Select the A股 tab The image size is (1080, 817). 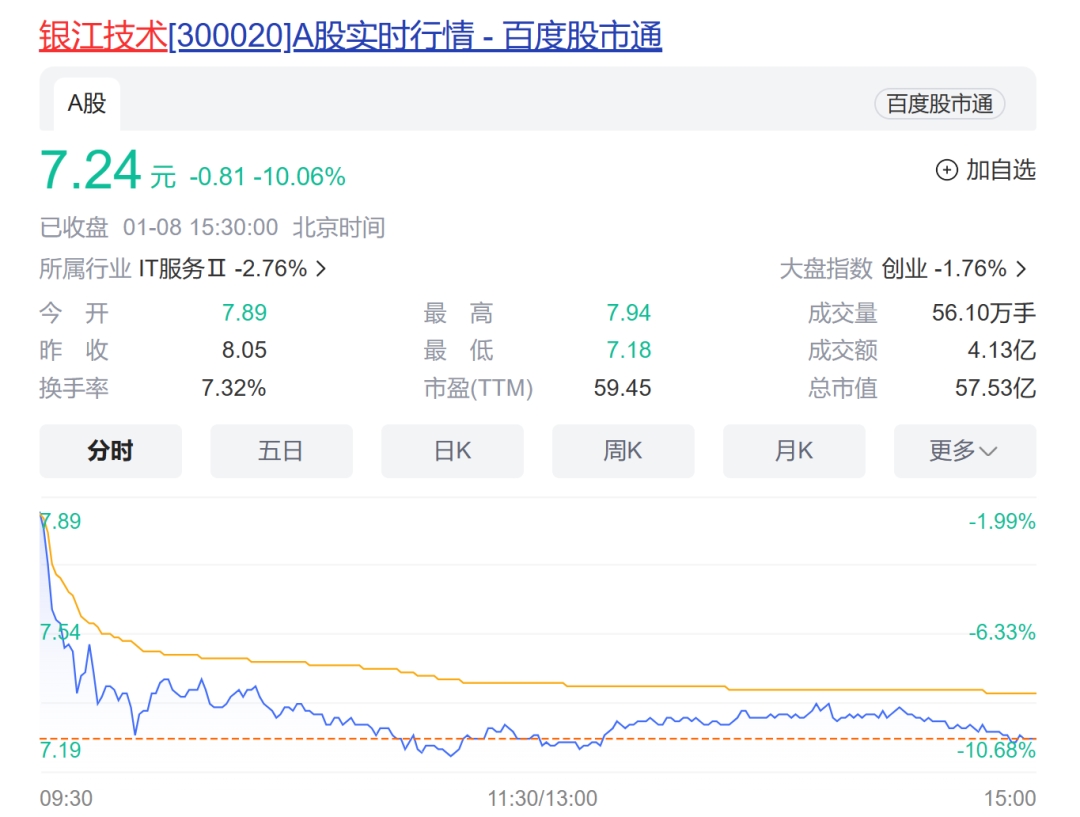86,103
